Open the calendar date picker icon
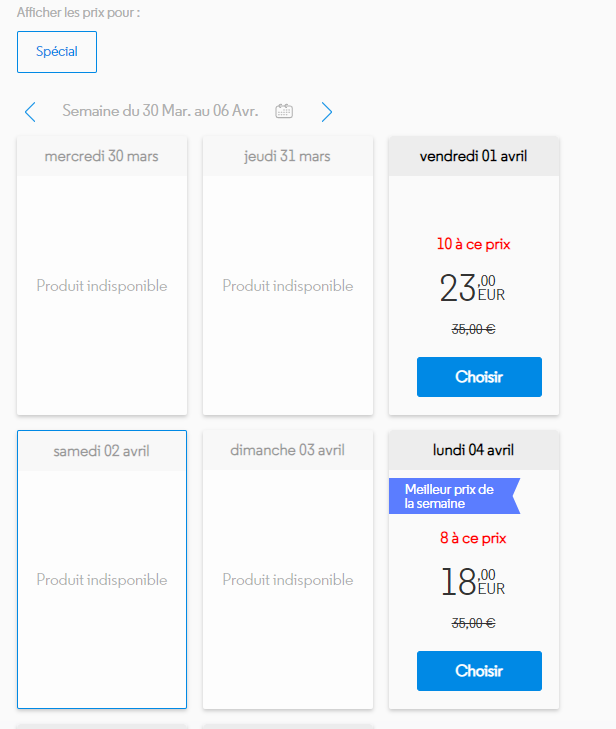The image size is (616, 729). [x=284, y=112]
